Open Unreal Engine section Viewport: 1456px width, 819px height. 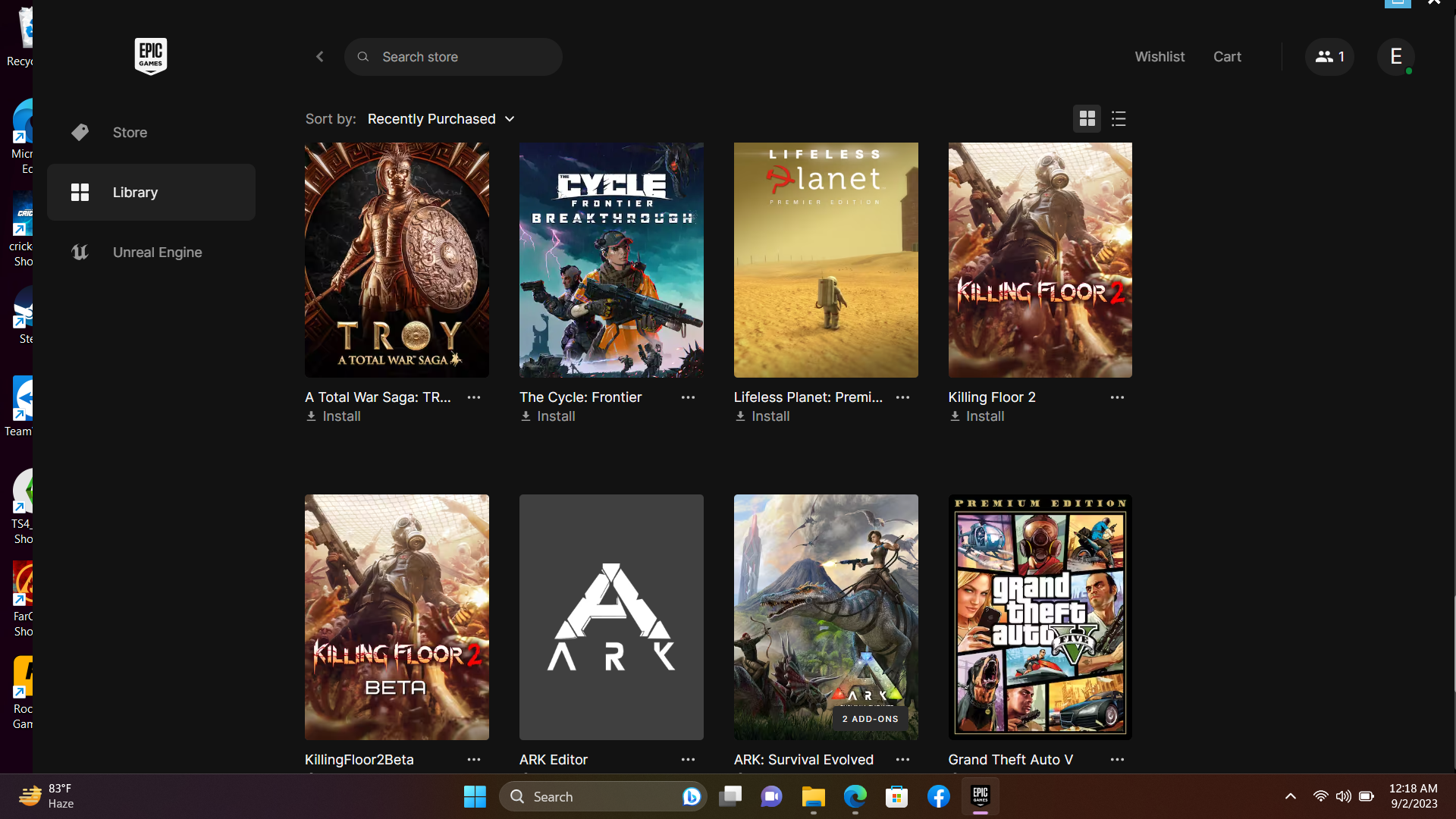coord(151,253)
